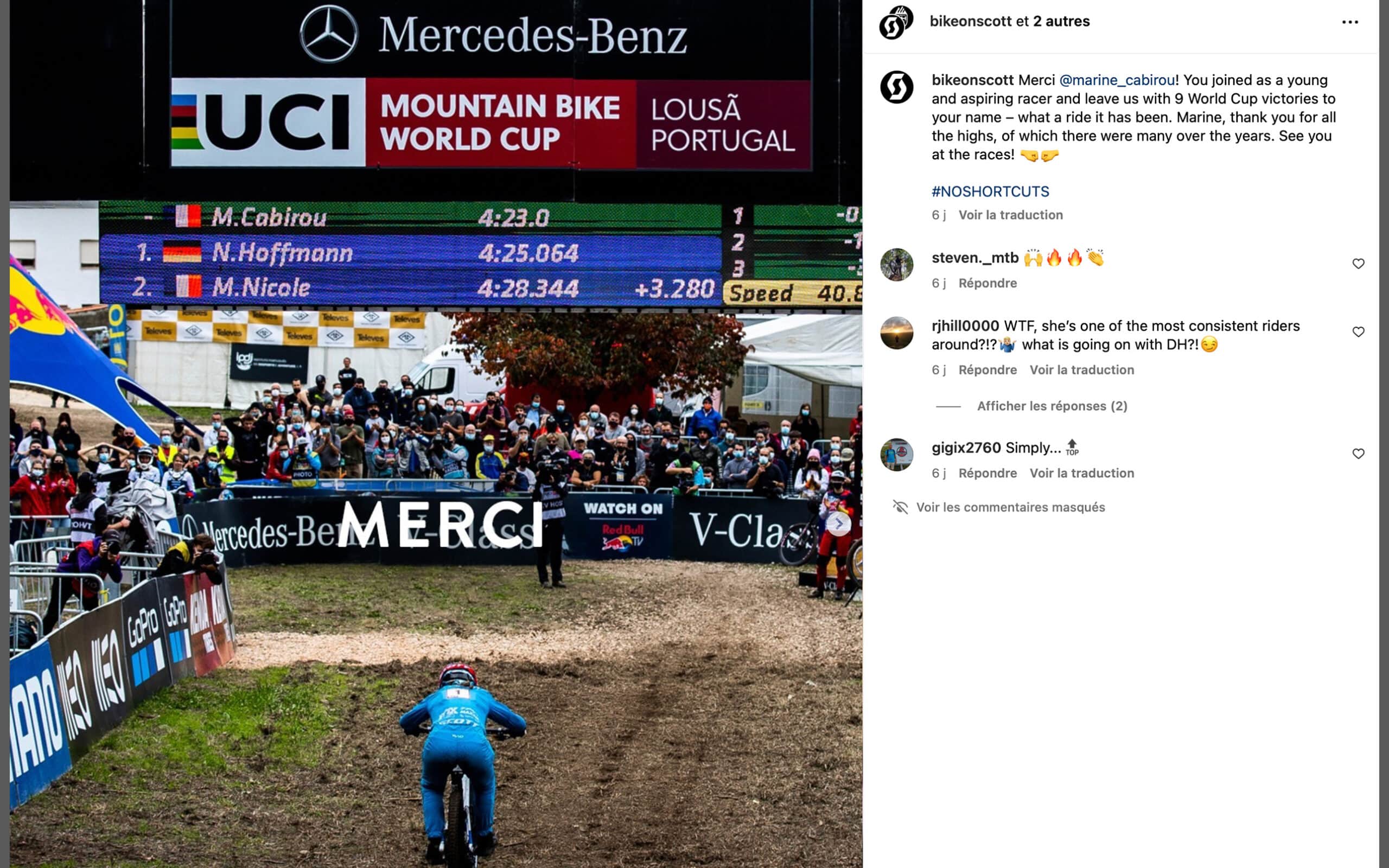
Task: Open the @marine_cabirou mention link
Action: [x=1117, y=80]
